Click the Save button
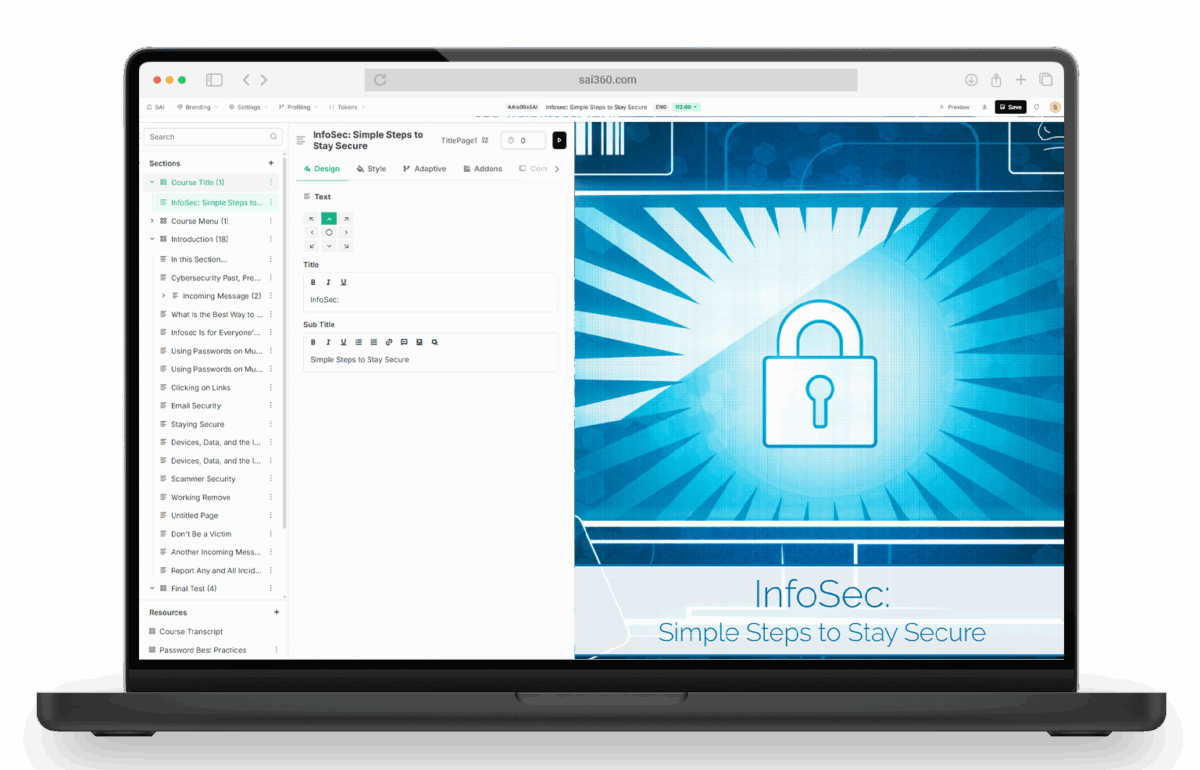This screenshot has height=770, width=1200. point(1010,107)
